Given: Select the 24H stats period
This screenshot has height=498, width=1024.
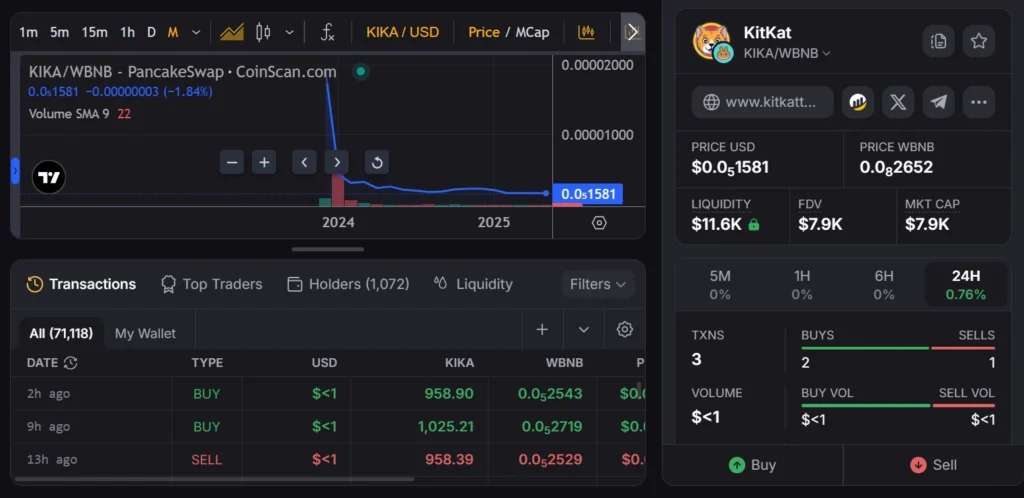Looking at the screenshot, I should [966, 285].
